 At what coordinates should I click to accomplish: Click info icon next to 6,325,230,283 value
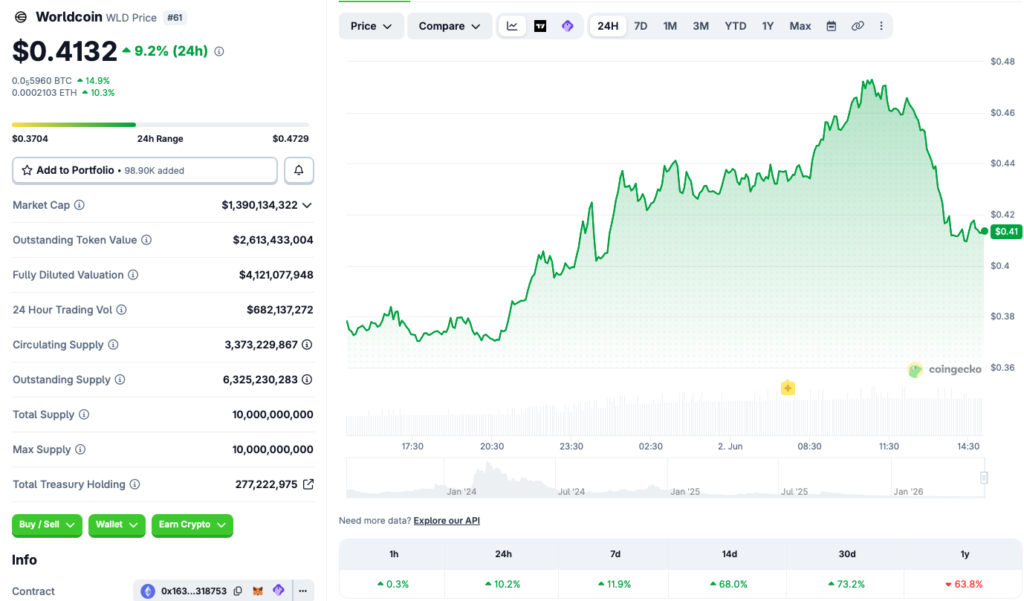(x=307, y=380)
